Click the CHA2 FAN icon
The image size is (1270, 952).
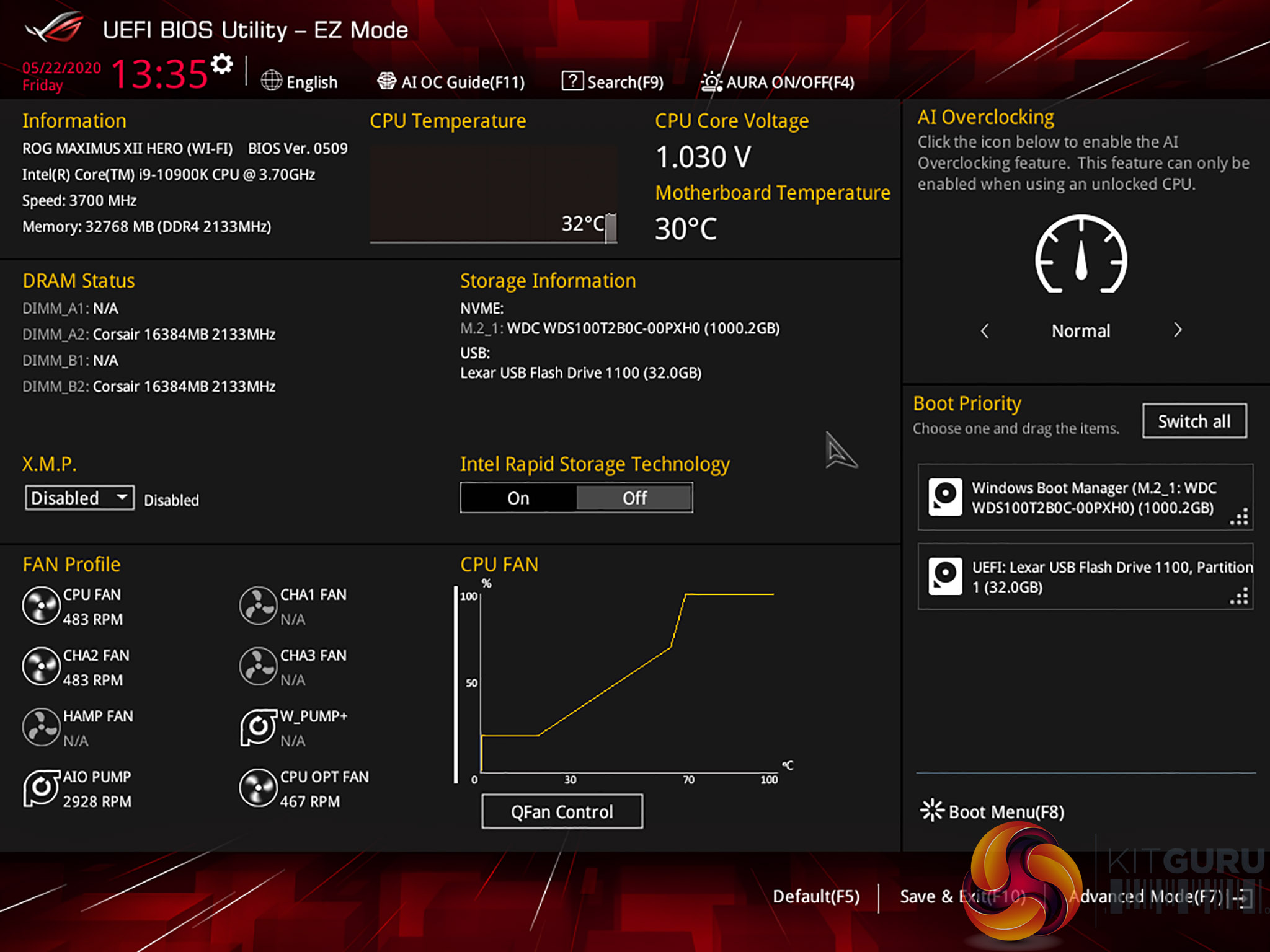click(x=41, y=666)
